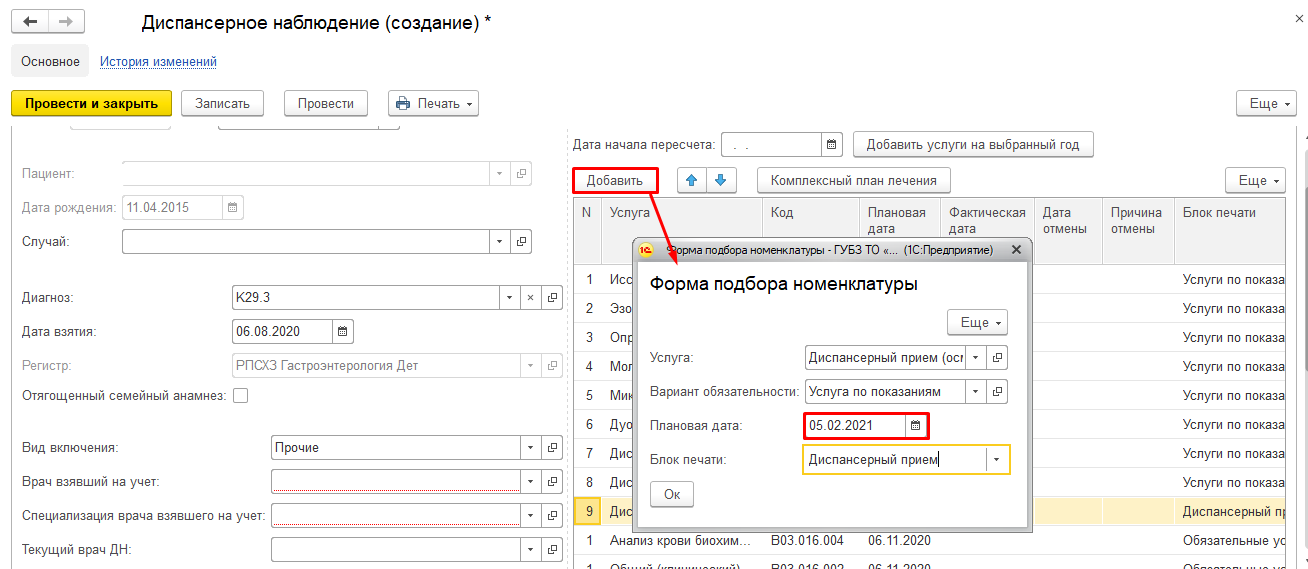Open calendar for Дата взятия field
Image resolution: width=1308 pixels, height=569 pixels.
point(342,332)
